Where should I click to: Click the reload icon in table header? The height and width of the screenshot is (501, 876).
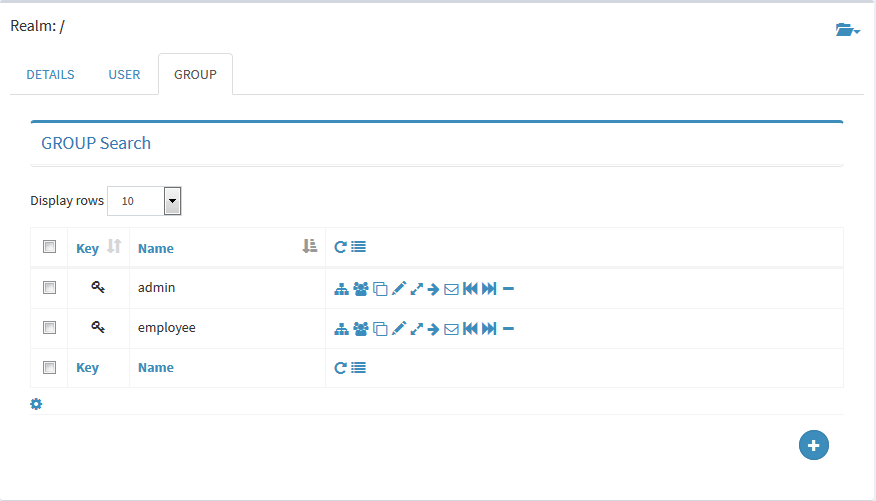click(340, 247)
